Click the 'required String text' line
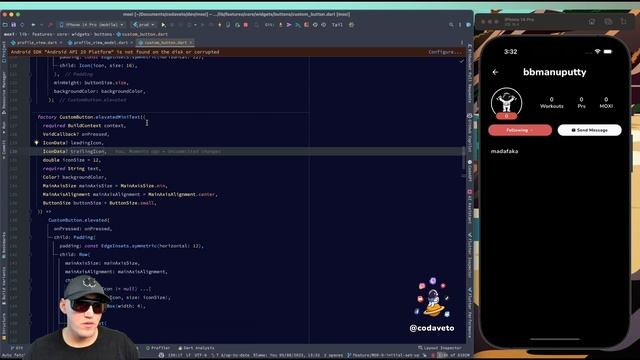Viewport: 640px width, 360px height. pyautogui.click(x=71, y=169)
